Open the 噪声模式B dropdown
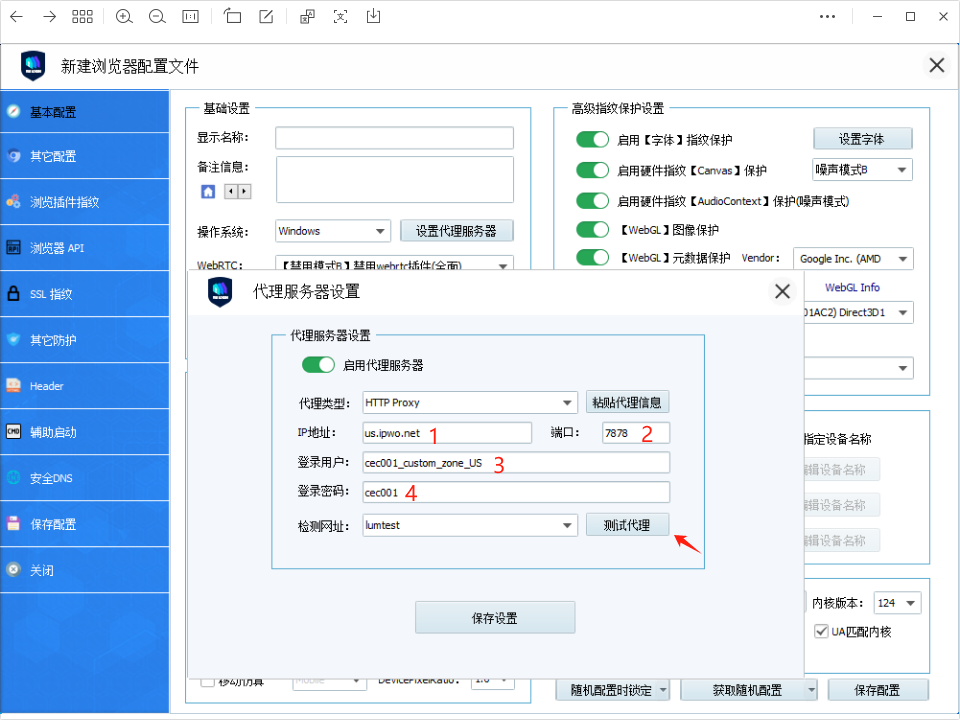 862,170
